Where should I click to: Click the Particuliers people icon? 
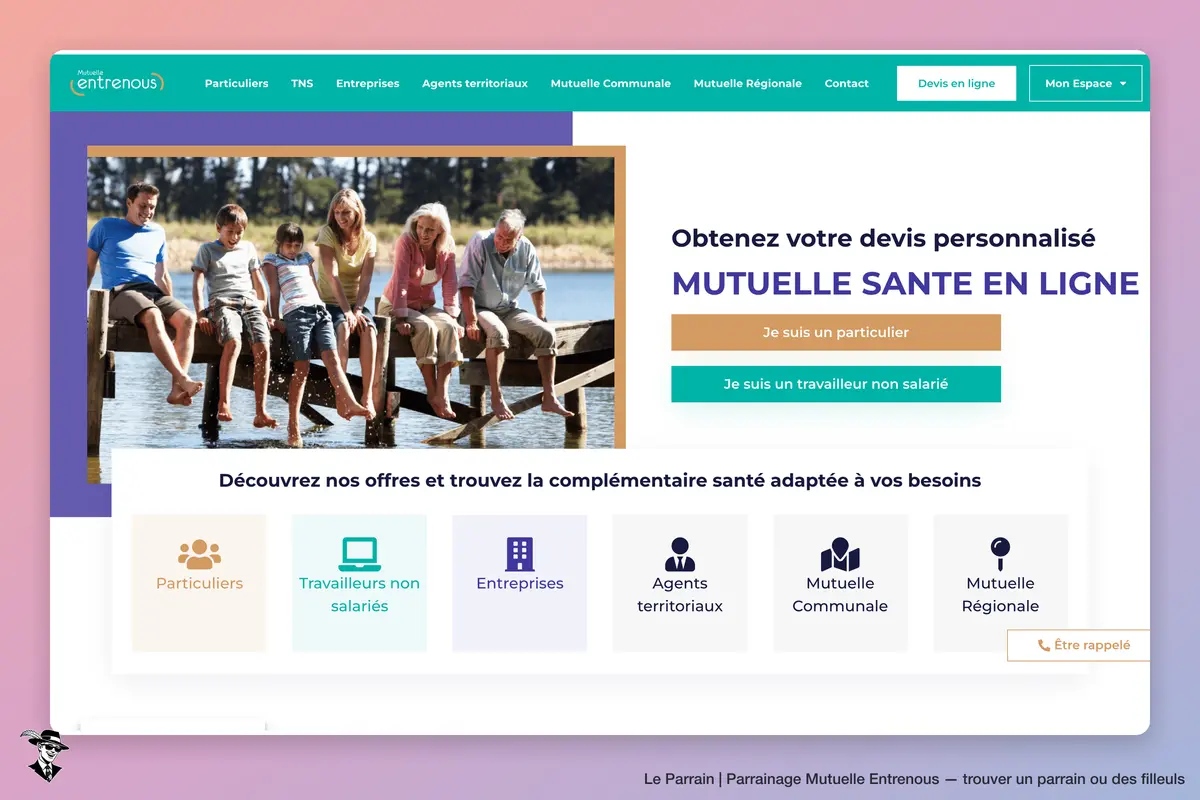[199, 554]
